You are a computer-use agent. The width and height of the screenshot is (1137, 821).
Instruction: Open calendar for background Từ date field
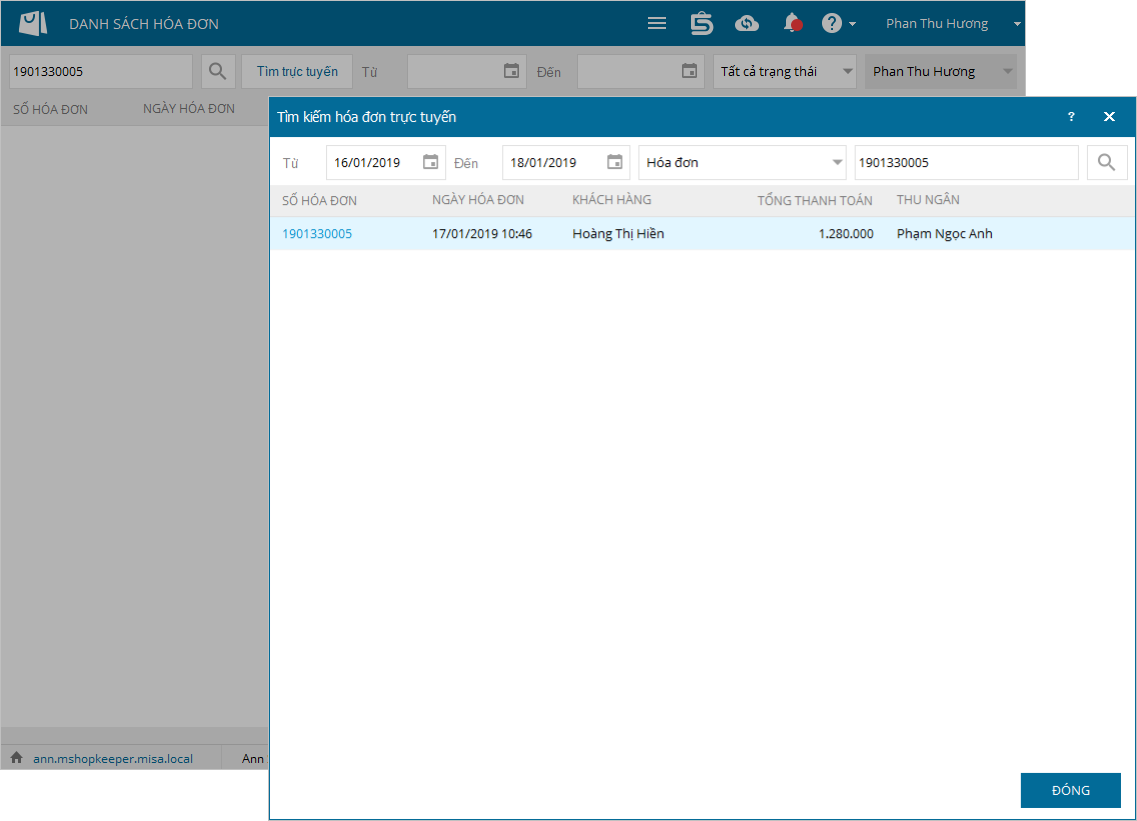coord(511,71)
